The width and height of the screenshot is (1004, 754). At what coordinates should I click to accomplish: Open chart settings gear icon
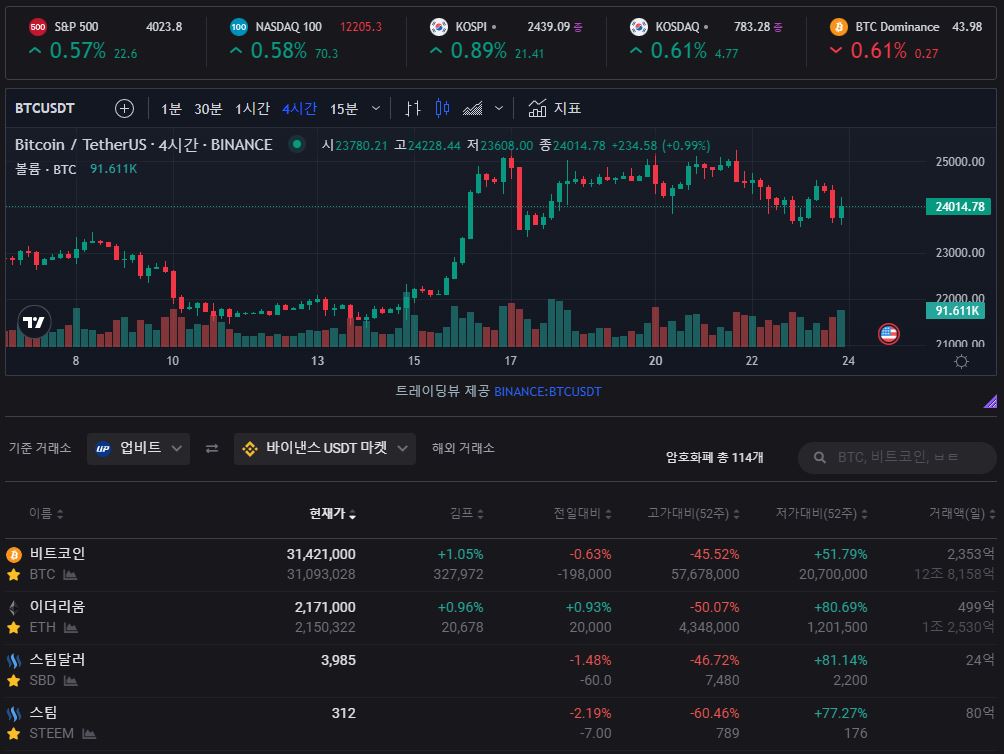[961, 362]
